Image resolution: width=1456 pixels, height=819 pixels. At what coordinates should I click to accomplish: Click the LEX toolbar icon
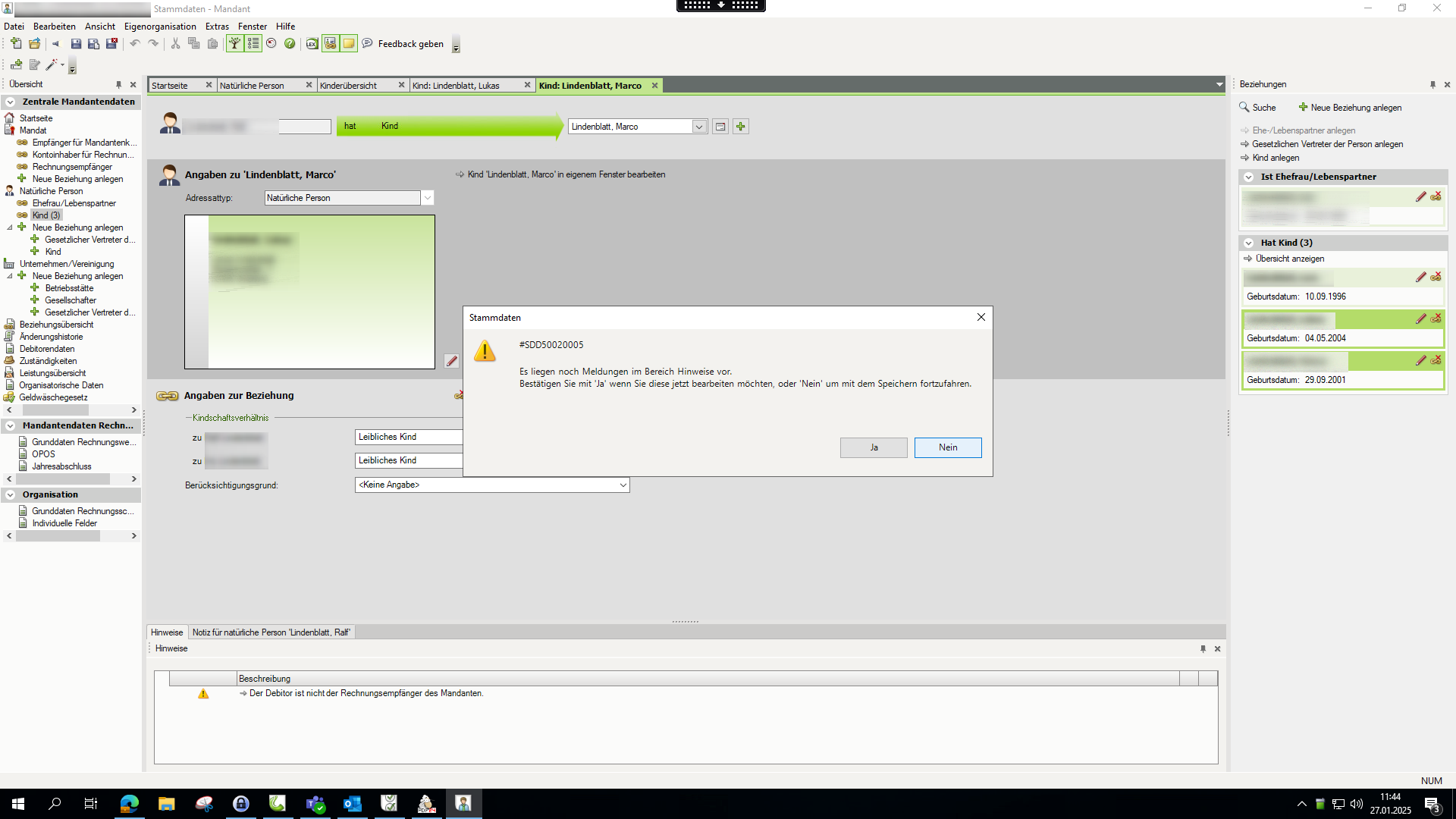312,44
